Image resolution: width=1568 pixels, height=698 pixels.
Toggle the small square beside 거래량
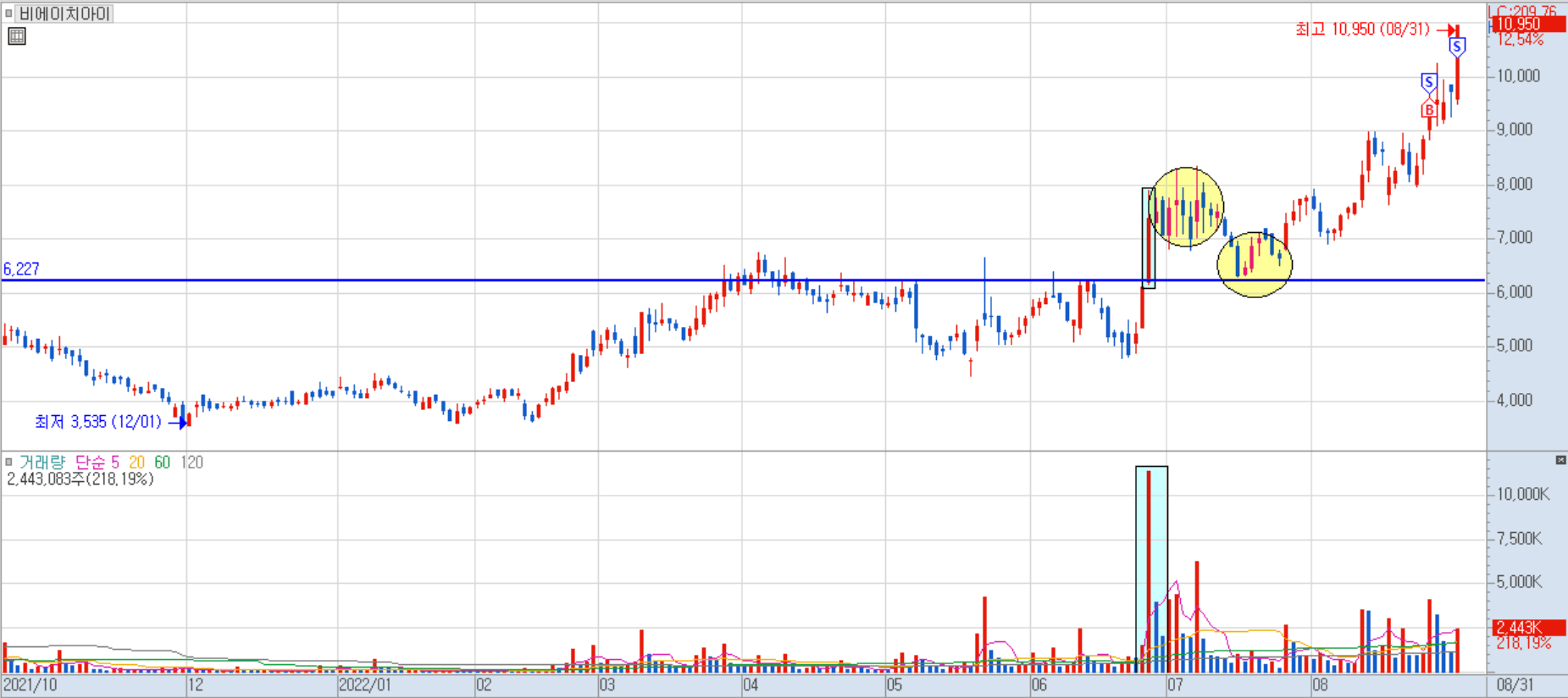[9, 463]
